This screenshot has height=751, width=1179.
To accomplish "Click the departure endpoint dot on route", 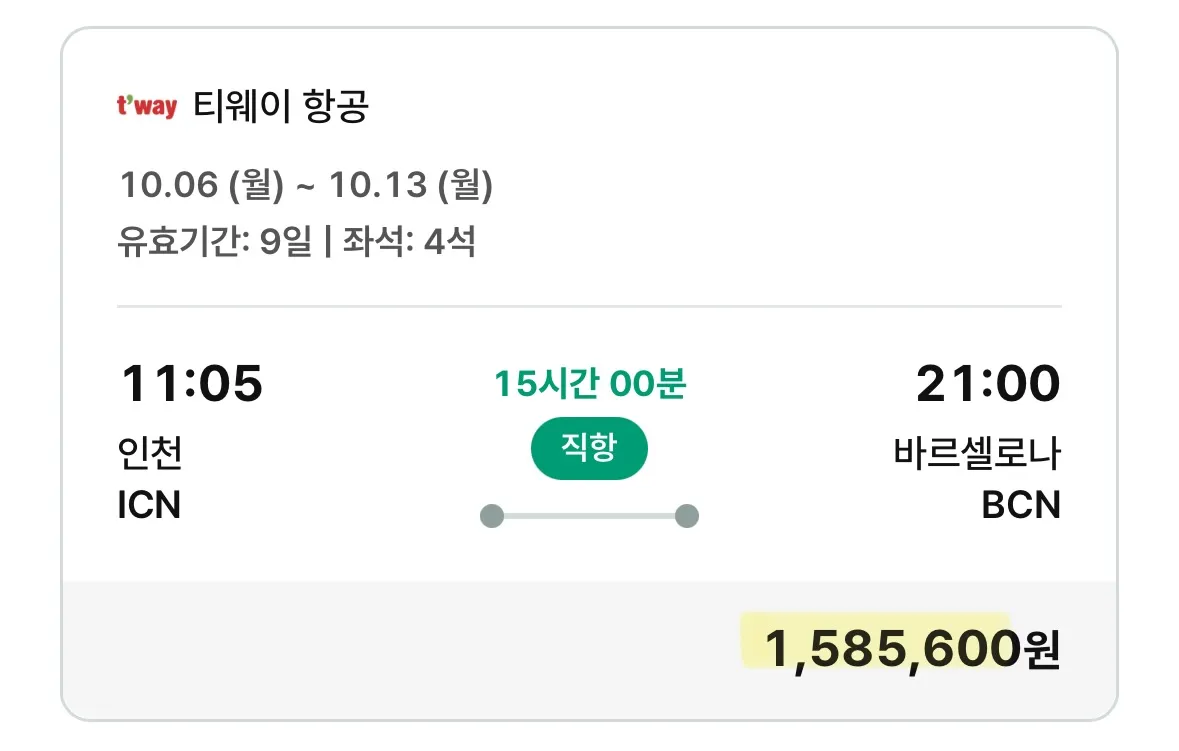I will (x=490, y=516).
